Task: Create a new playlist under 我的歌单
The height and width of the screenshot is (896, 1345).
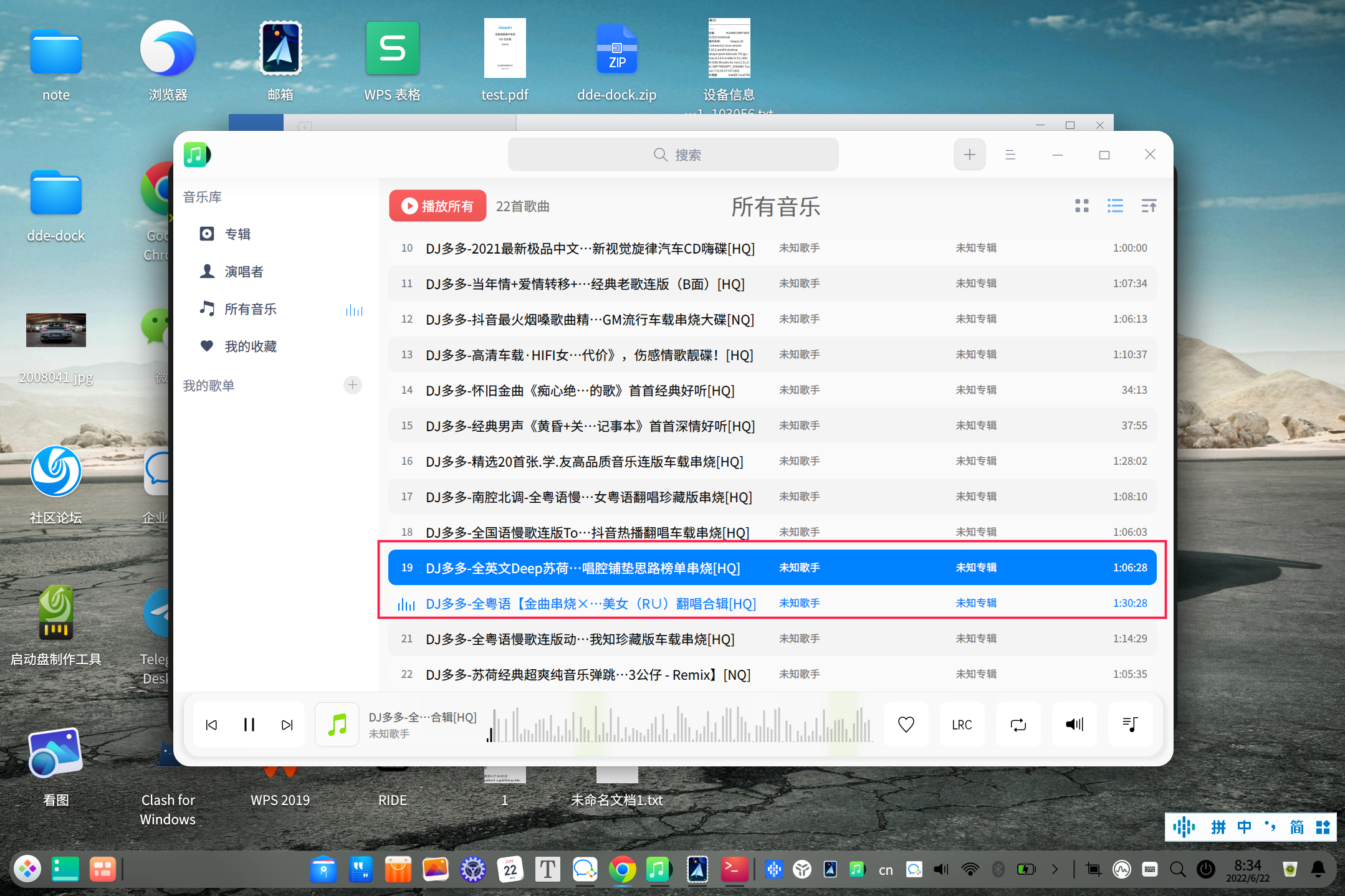Action: coord(353,385)
